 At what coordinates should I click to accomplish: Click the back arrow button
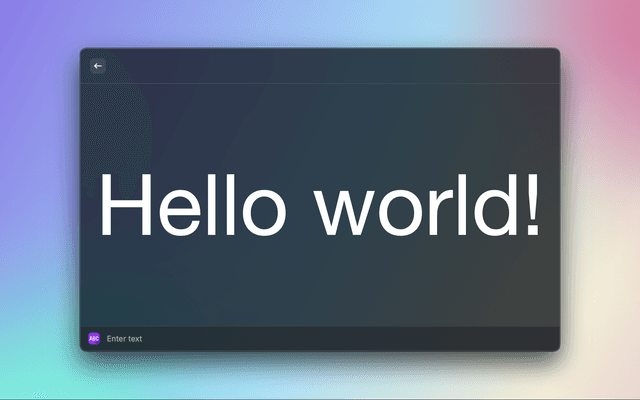click(98, 66)
